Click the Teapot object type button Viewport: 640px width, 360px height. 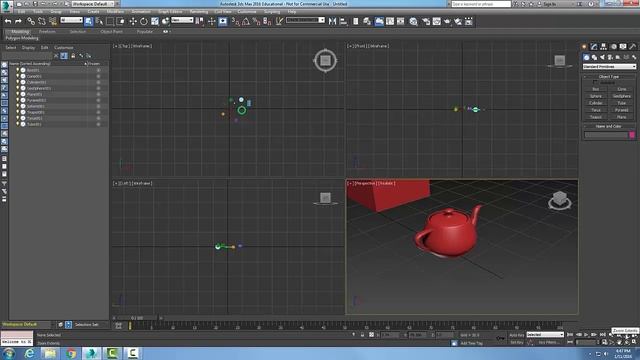(x=596, y=117)
